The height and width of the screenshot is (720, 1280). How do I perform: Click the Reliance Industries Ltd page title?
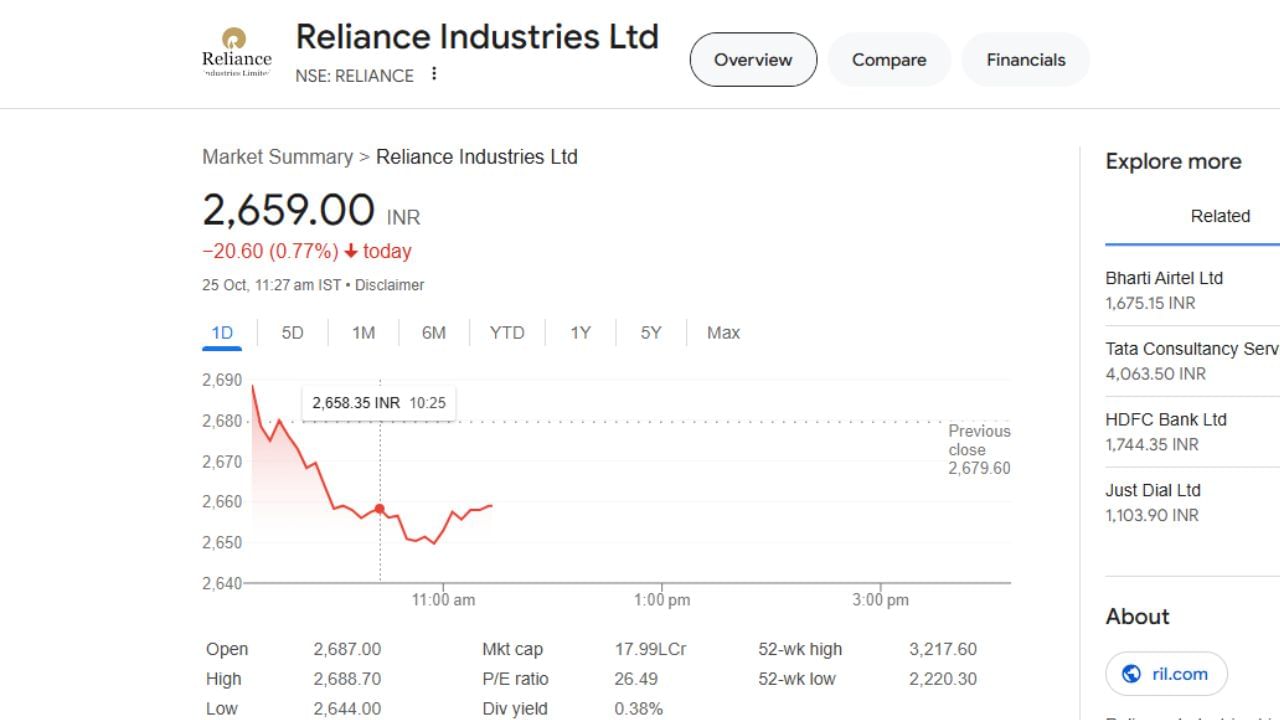click(x=477, y=37)
